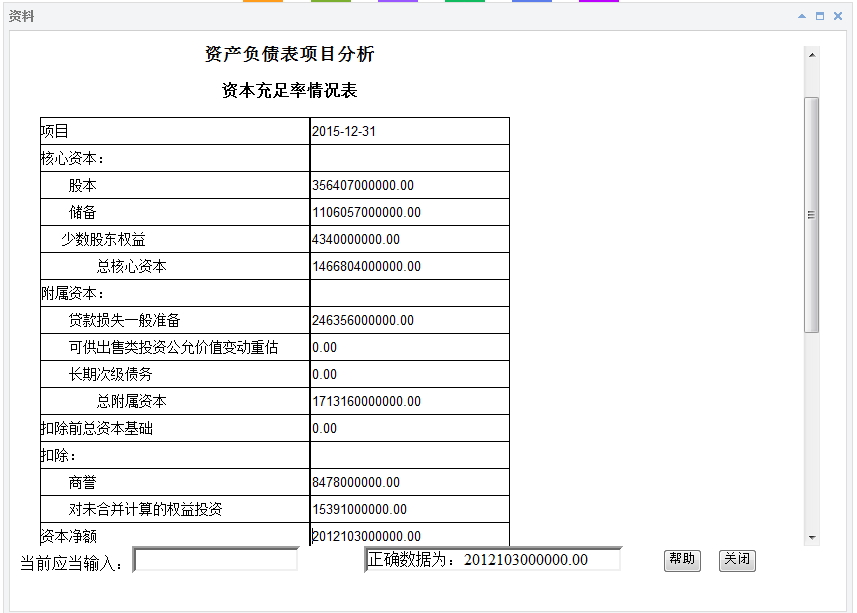Viewport: 857px width, 613px height.
Task: Click the 商誉 row label
Action: 83,482
